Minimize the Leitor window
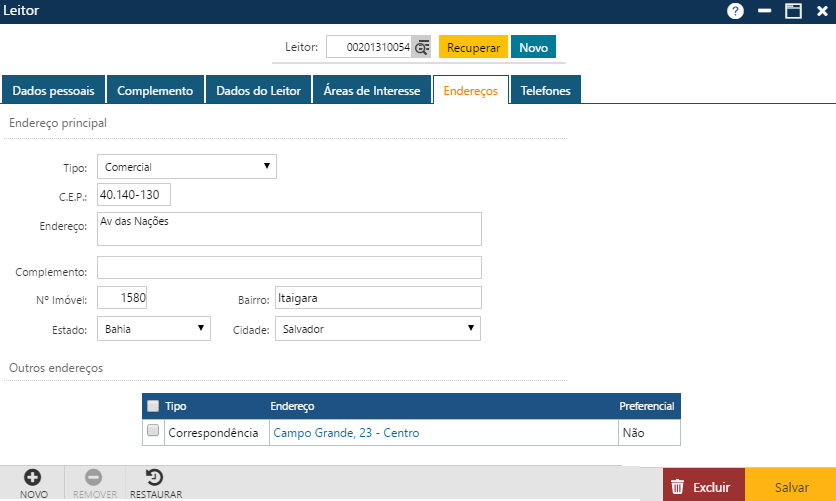This screenshot has width=836, height=501. [x=765, y=11]
